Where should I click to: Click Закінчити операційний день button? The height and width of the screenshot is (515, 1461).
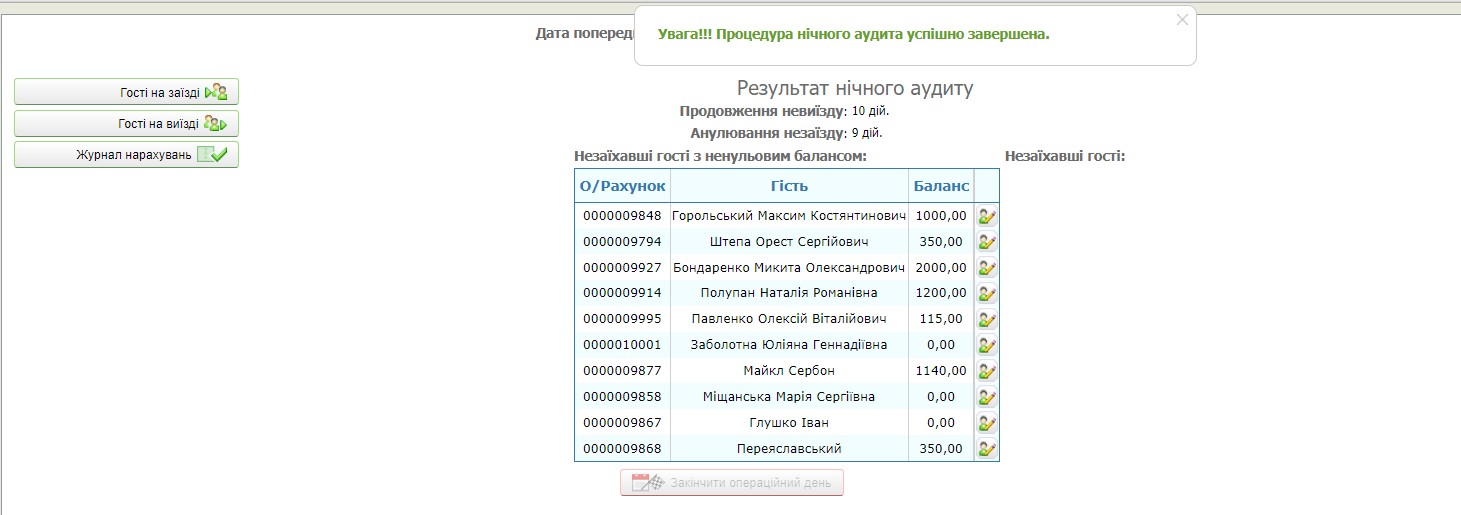[732, 483]
